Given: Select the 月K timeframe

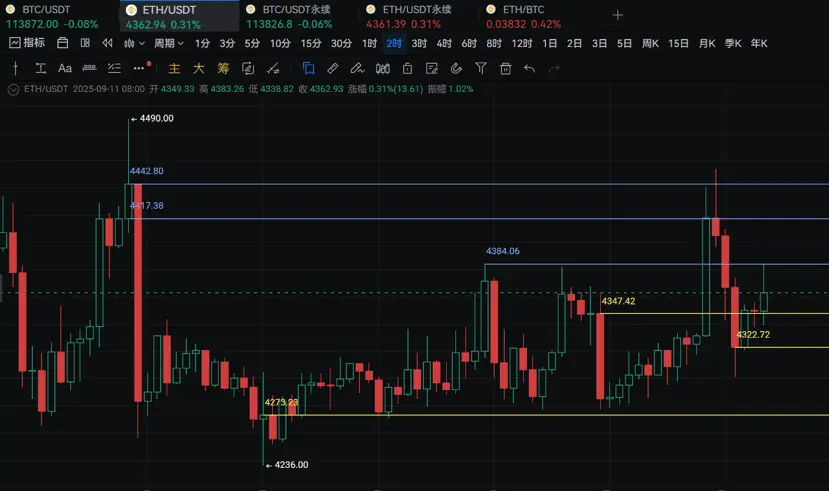Looking at the screenshot, I should (707, 43).
